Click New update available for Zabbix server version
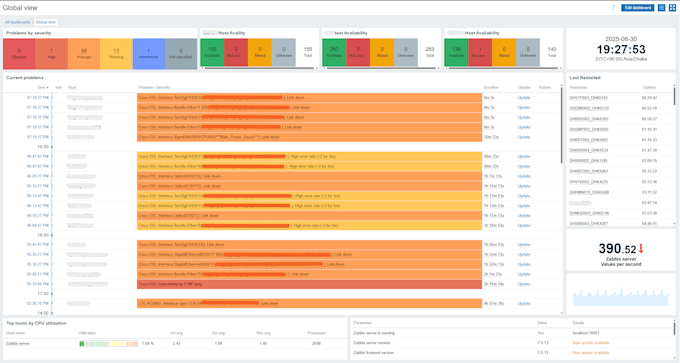 (x=591, y=343)
